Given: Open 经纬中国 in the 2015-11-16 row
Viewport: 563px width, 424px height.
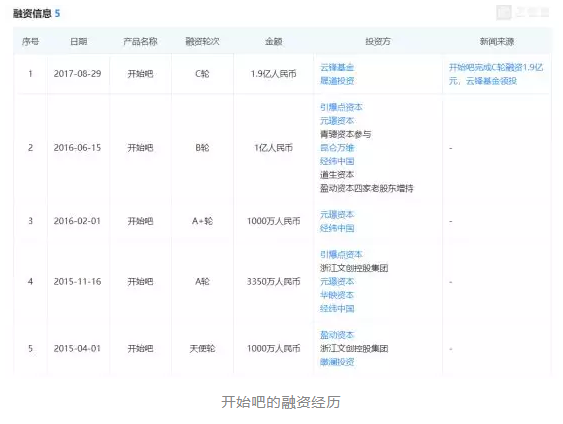Looking at the screenshot, I should tap(337, 308).
